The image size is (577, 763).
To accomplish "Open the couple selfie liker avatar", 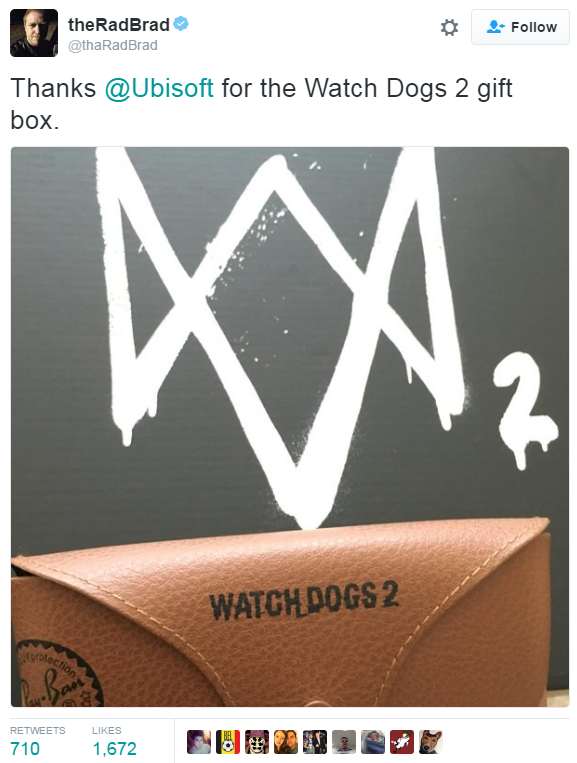I will pos(286,742).
